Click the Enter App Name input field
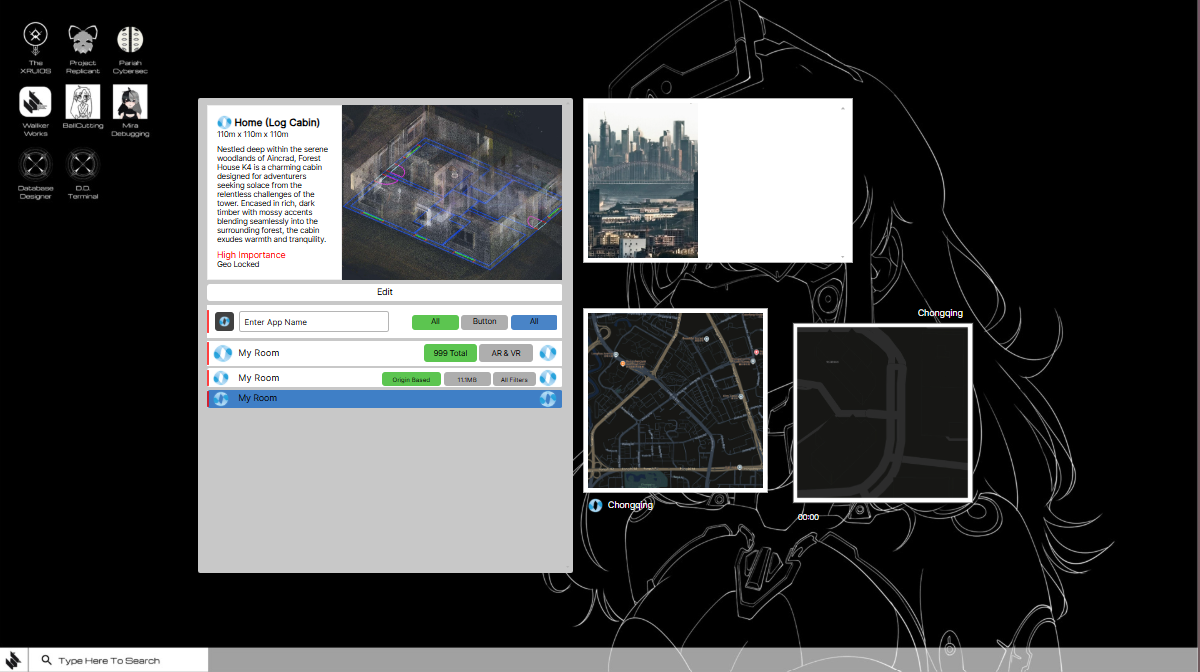The width and height of the screenshot is (1200, 672). click(x=313, y=322)
